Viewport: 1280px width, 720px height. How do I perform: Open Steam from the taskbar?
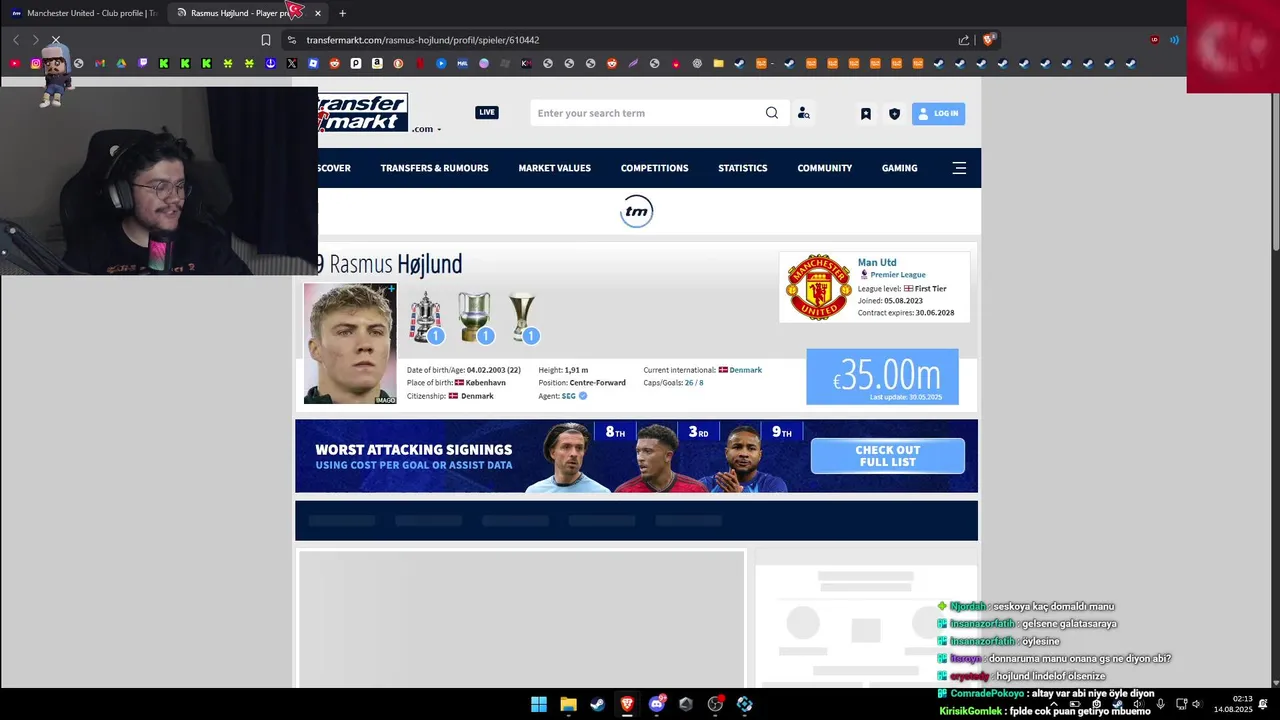click(597, 704)
